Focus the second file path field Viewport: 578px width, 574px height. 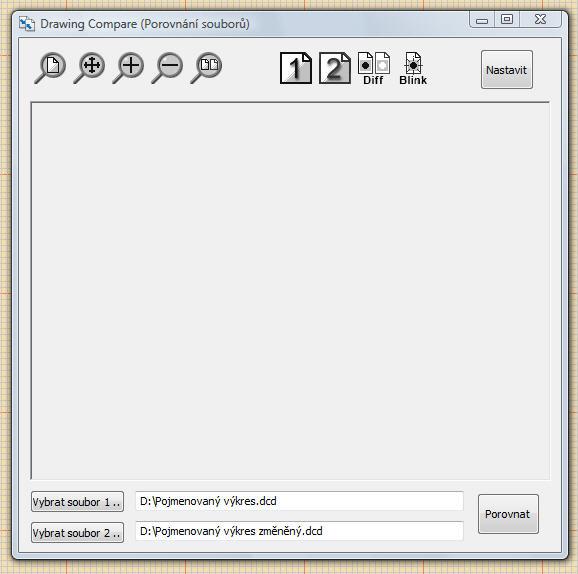tap(299, 531)
